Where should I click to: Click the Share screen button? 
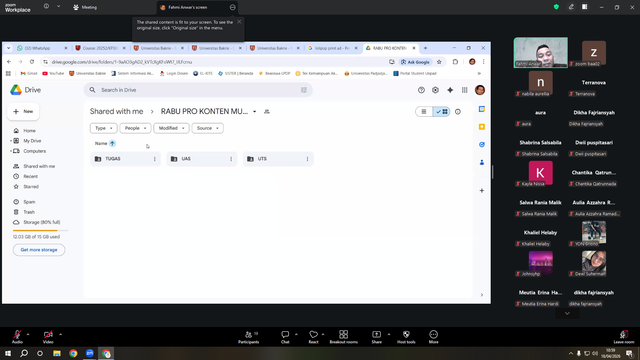pos(376,337)
